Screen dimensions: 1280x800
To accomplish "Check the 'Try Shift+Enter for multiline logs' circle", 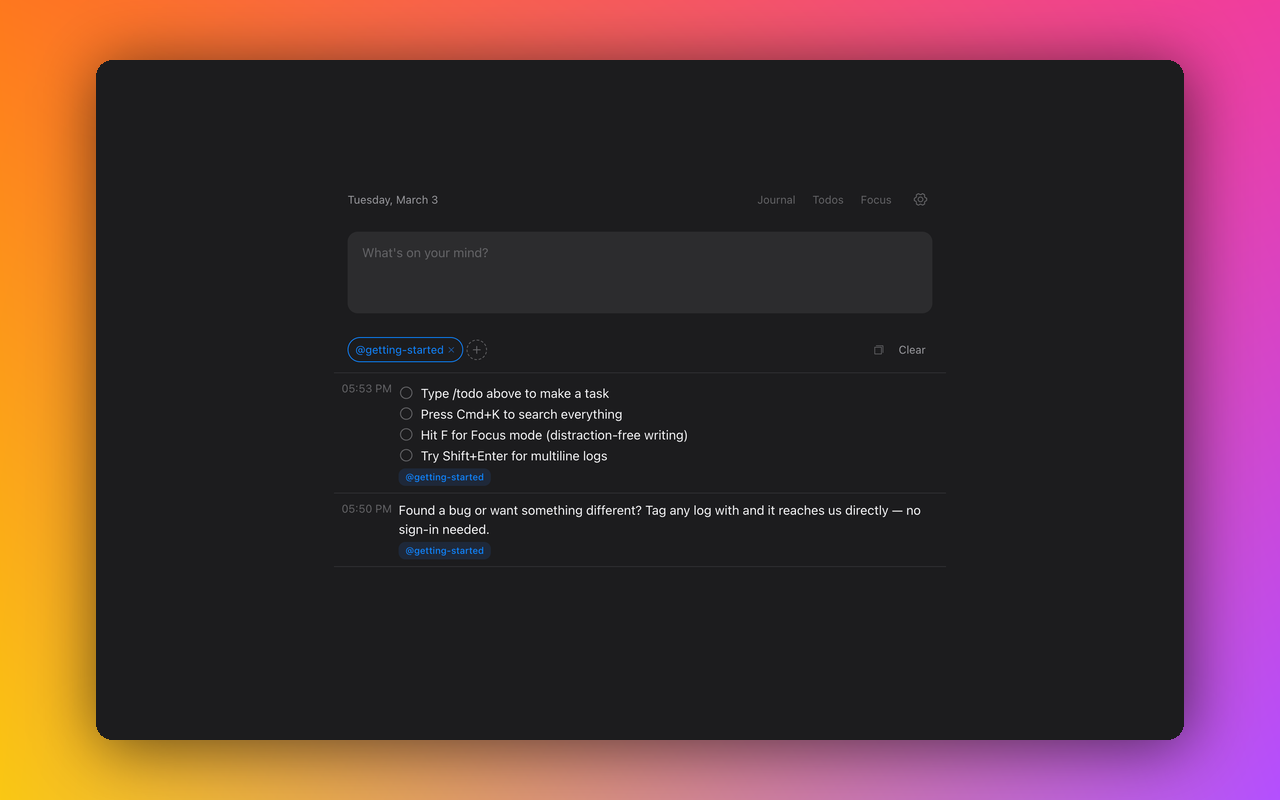I will coord(406,455).
